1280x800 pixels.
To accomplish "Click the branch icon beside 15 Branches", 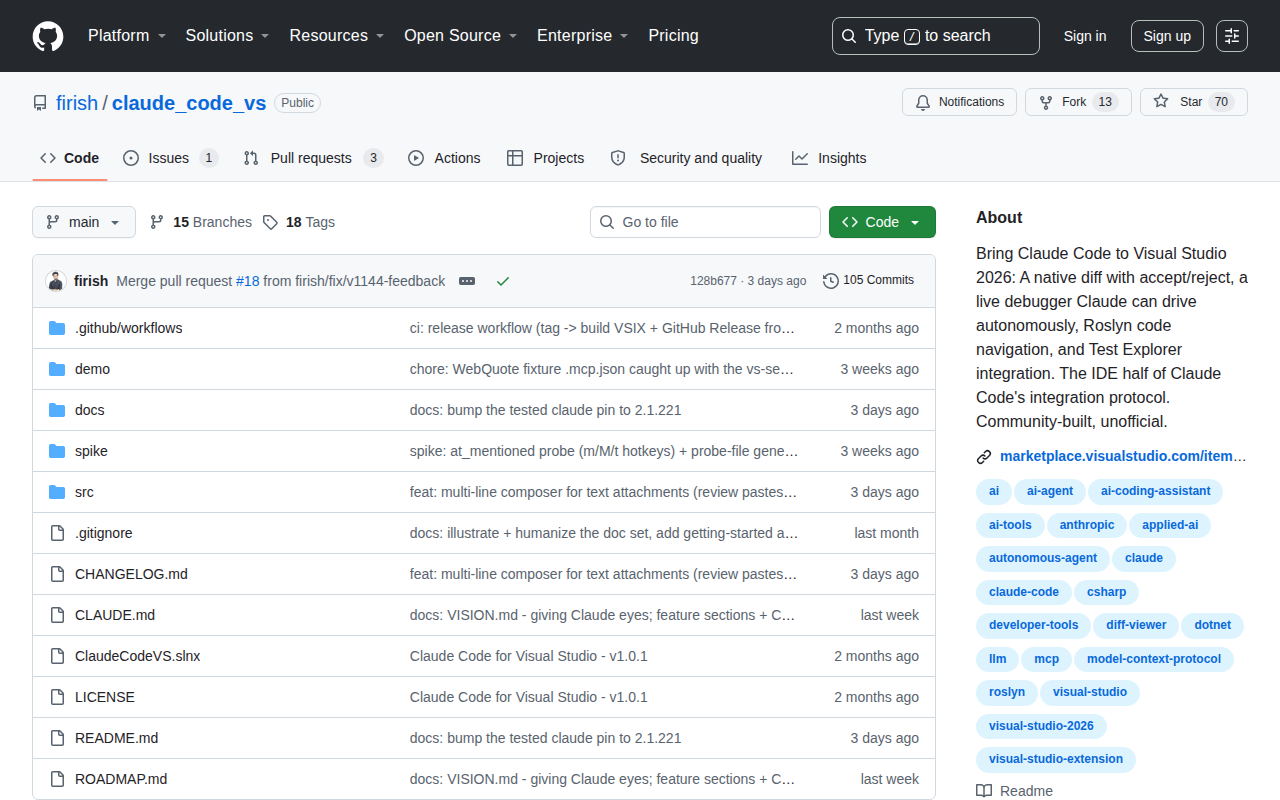I will [x=157, y=222].
